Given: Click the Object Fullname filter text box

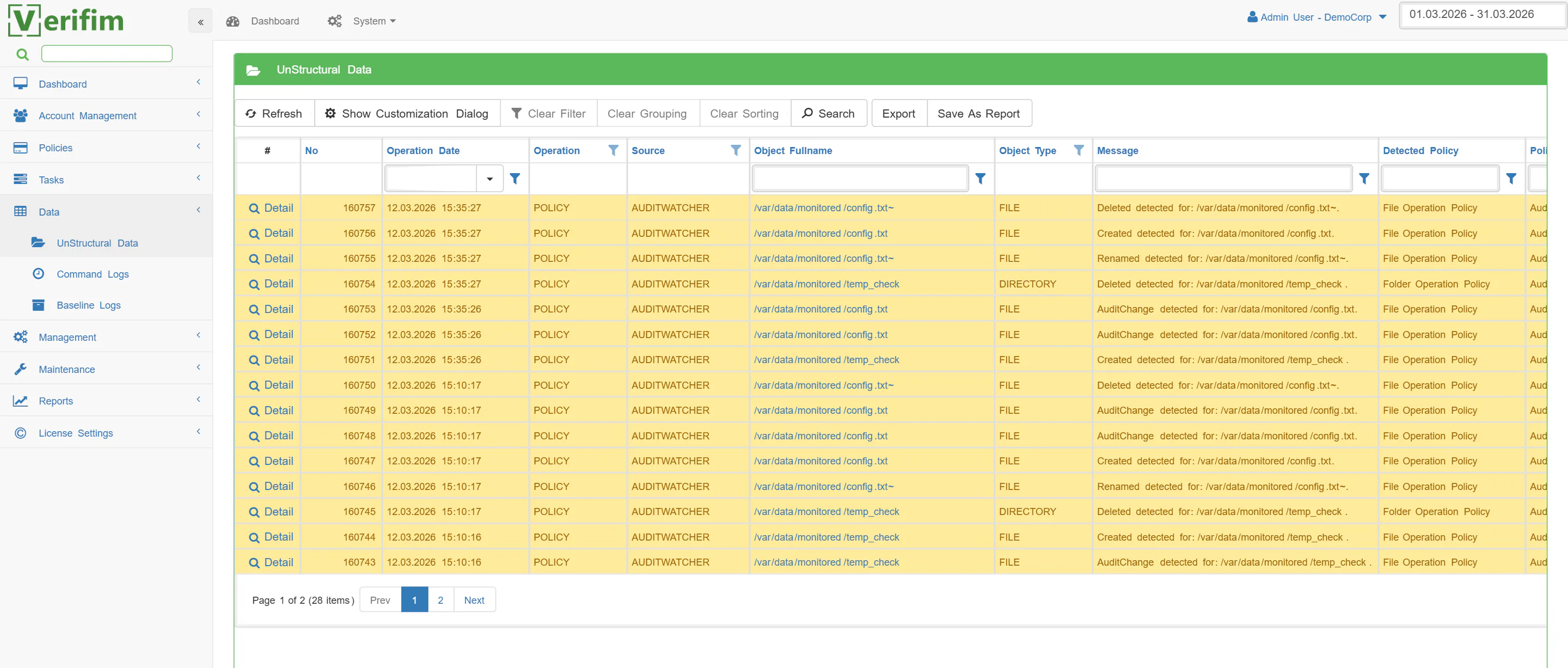Looking at the screenshot, I should click(860, 179).
